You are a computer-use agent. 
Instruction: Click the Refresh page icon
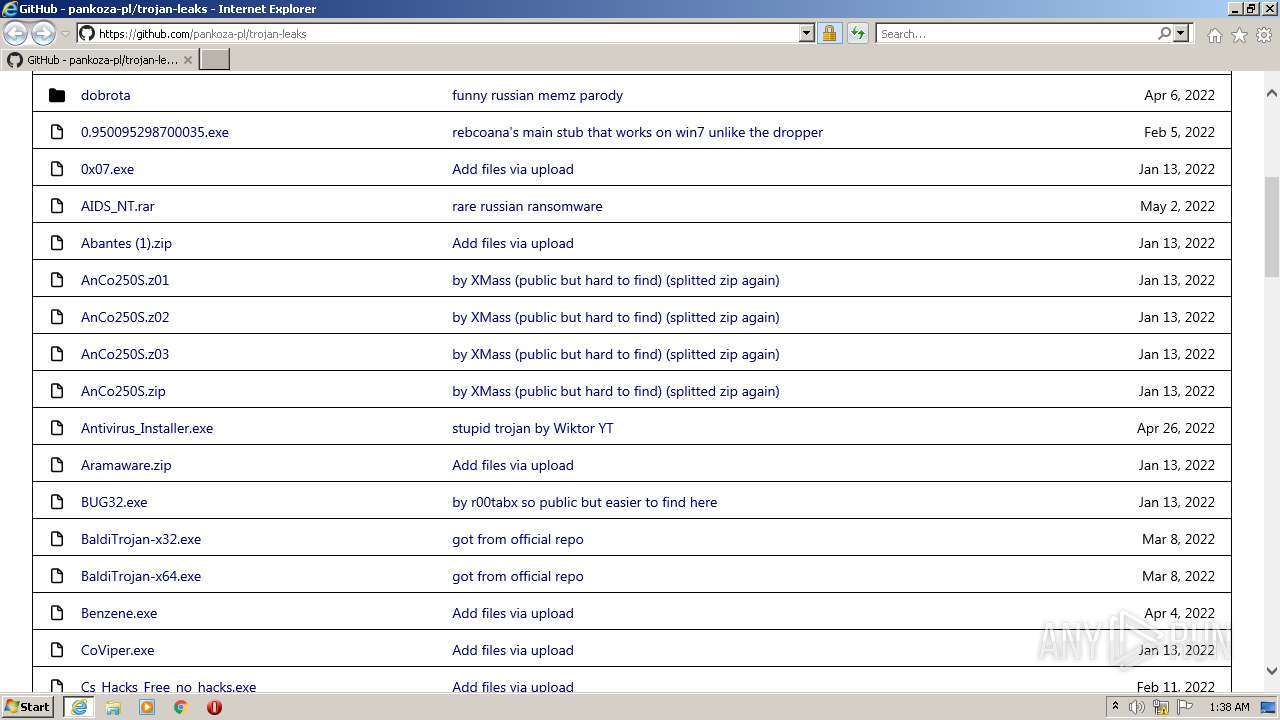coord(858,34)
